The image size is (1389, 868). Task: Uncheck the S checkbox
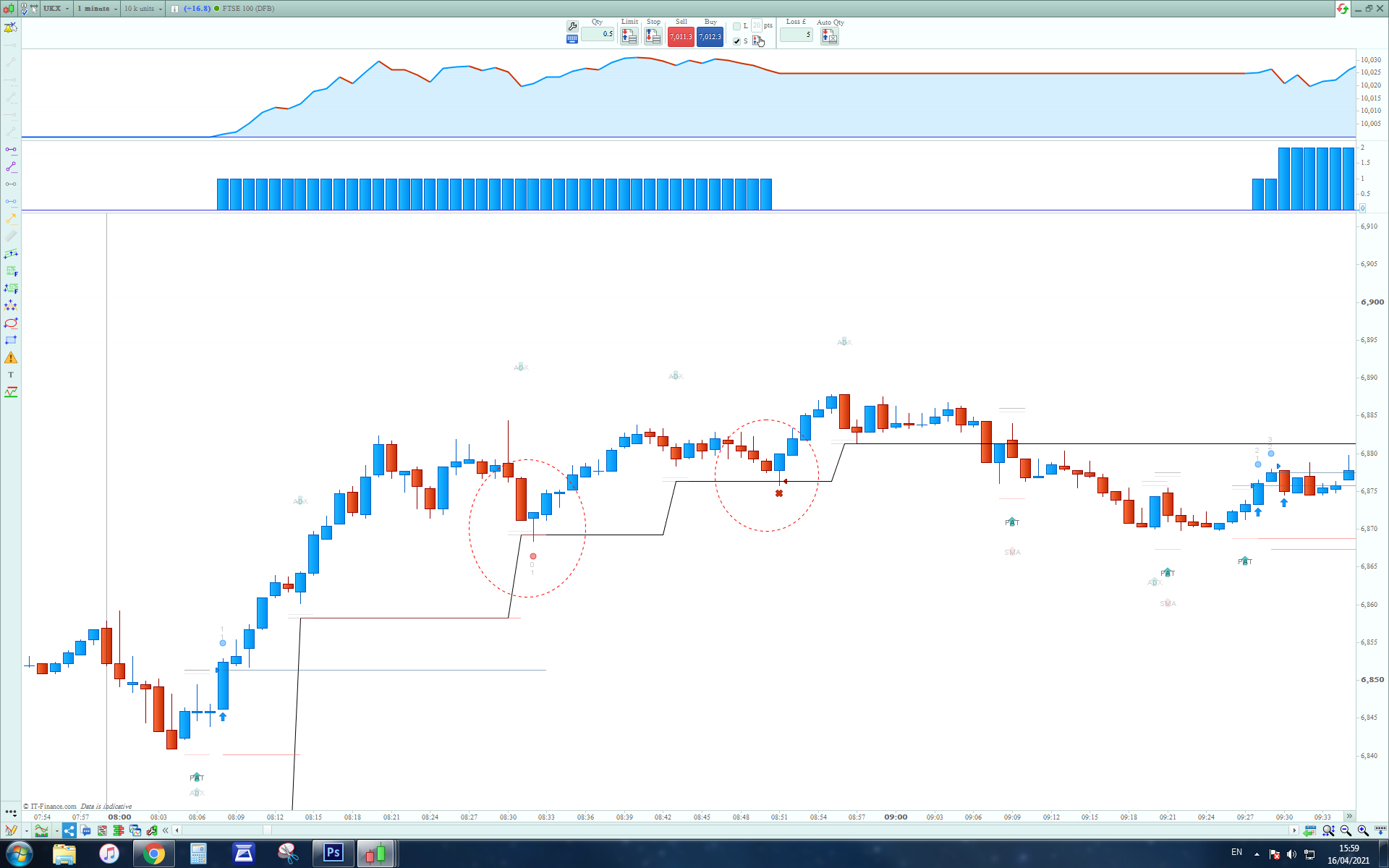pyautogui.click(x=736, y=41)
